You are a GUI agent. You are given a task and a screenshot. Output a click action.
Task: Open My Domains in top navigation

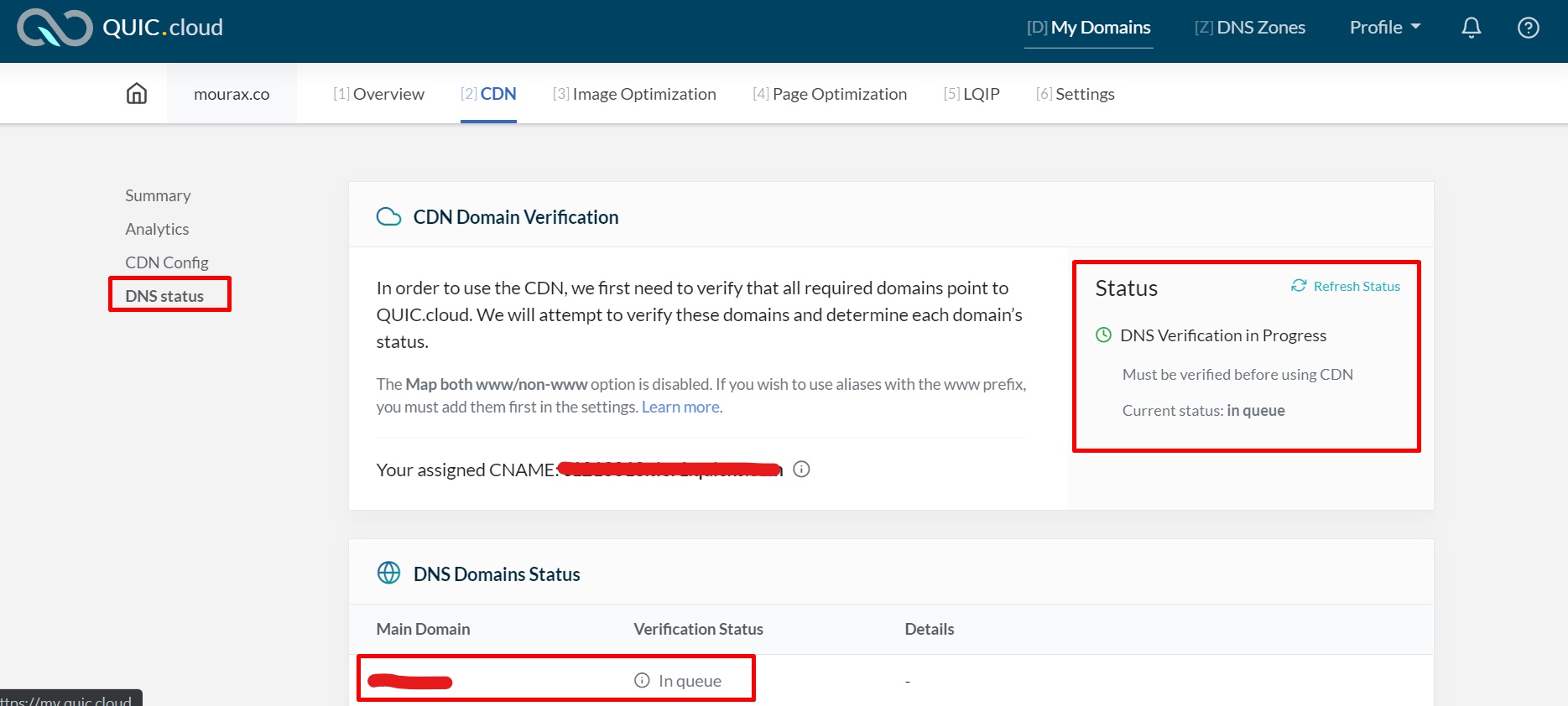tap(1089, 28)
